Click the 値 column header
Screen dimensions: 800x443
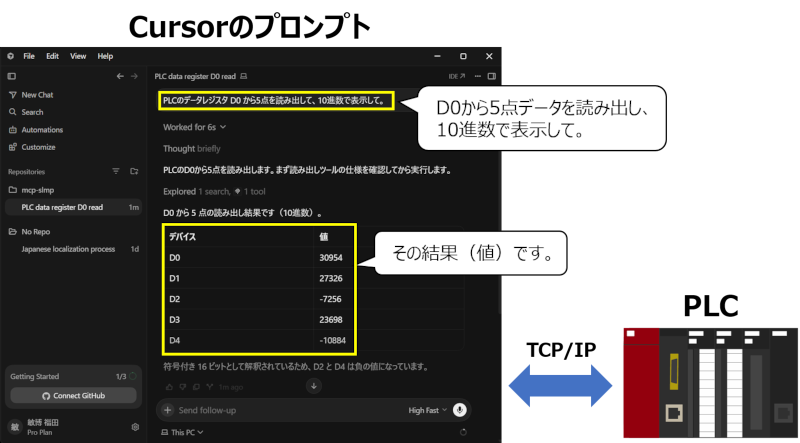pos(323,237)
